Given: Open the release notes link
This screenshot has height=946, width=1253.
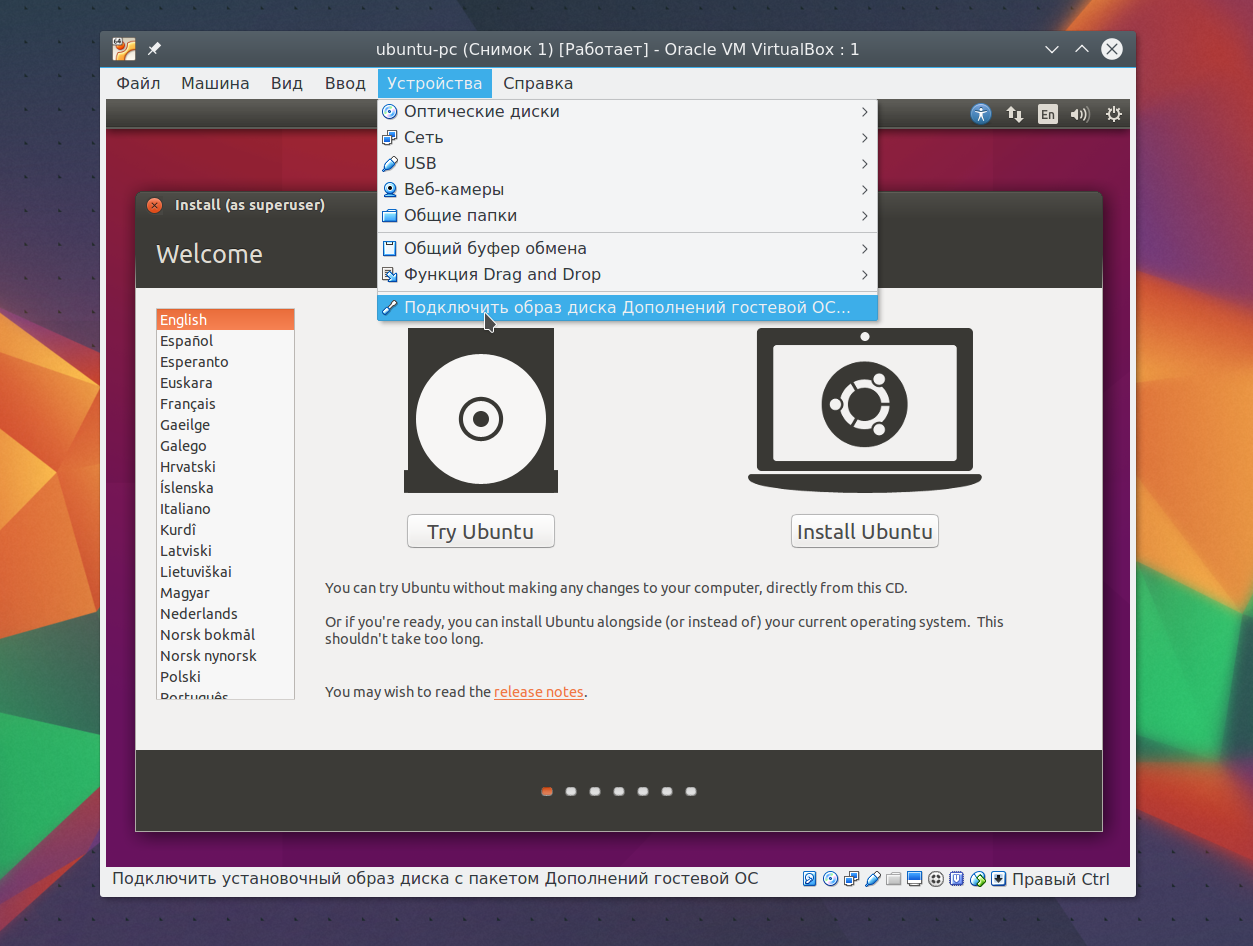Looking at the screenshot, I should click(x=539, y=691).
